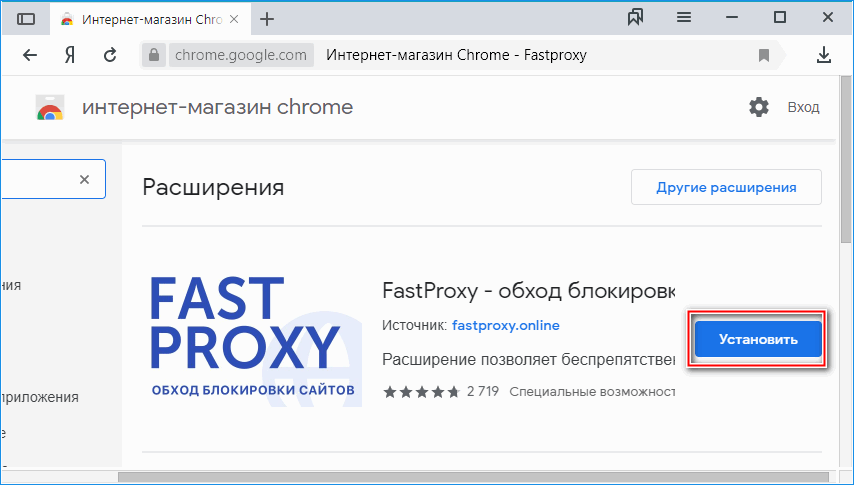
Task: Click the lock site security icon
Action: coord(152,55)
